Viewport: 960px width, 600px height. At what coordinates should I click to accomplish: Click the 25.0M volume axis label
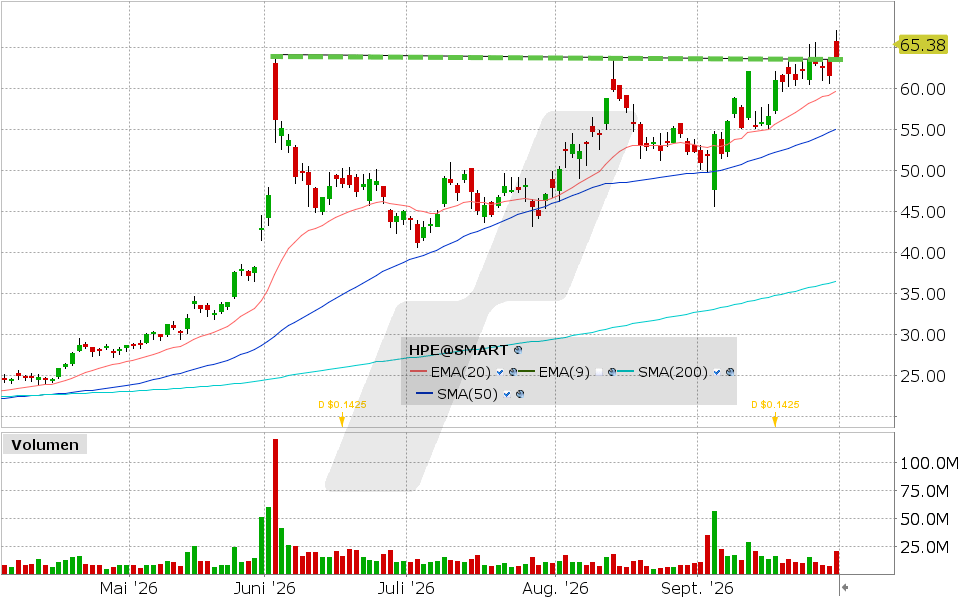[924, 547]
